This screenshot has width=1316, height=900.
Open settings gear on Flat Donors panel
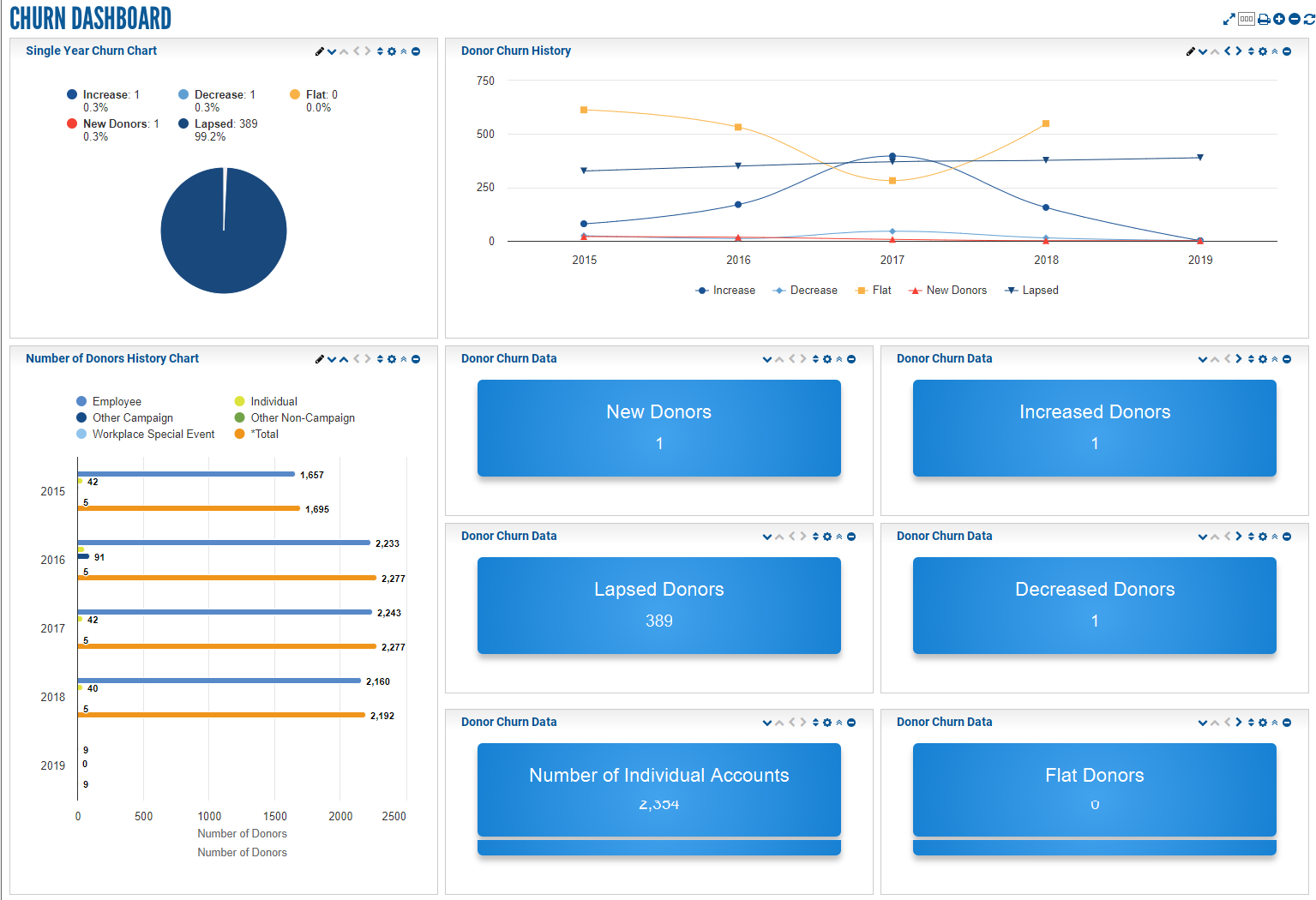(1263, 722)
